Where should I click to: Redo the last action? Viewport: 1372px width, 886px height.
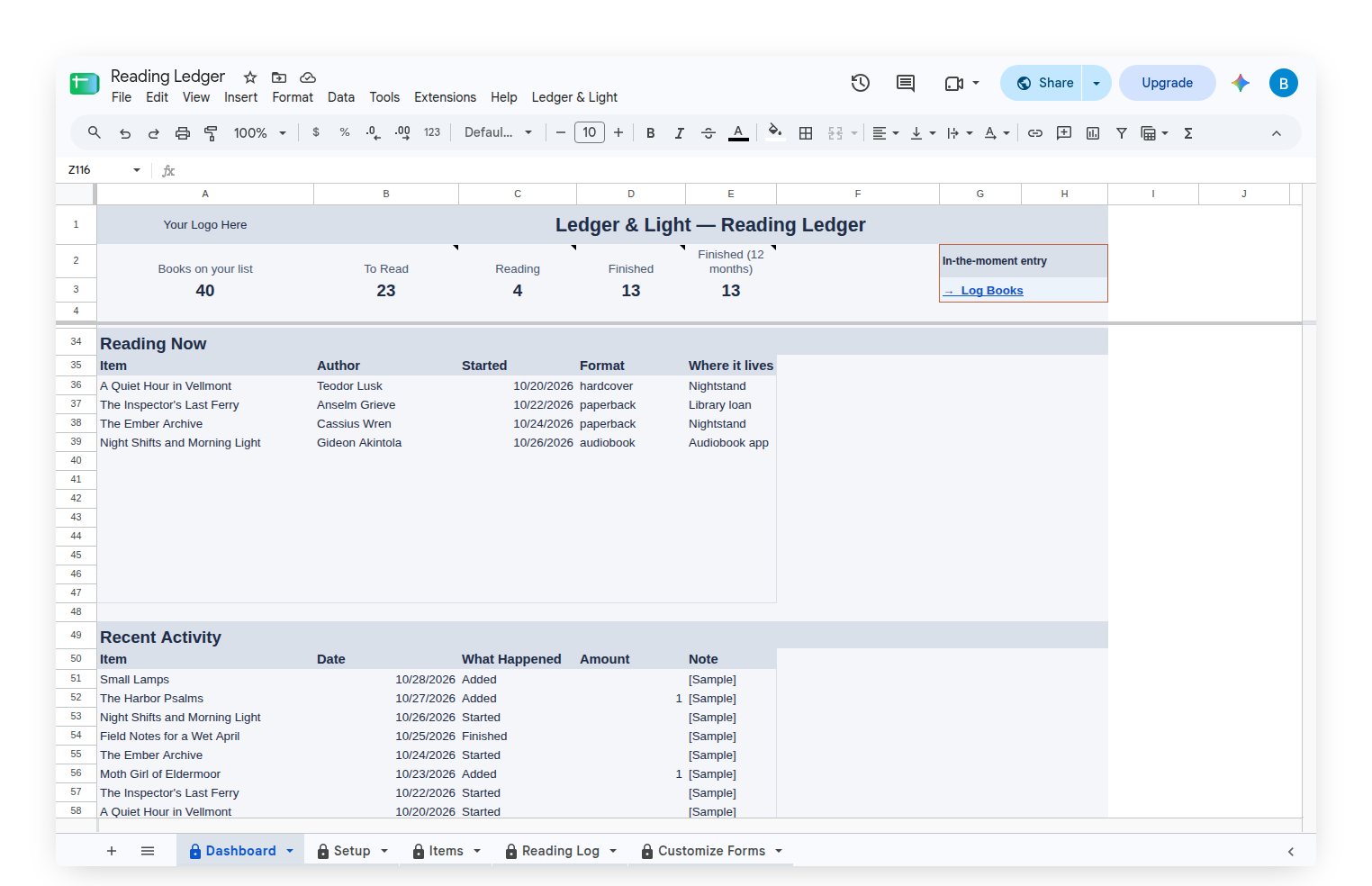pos(154,133)
